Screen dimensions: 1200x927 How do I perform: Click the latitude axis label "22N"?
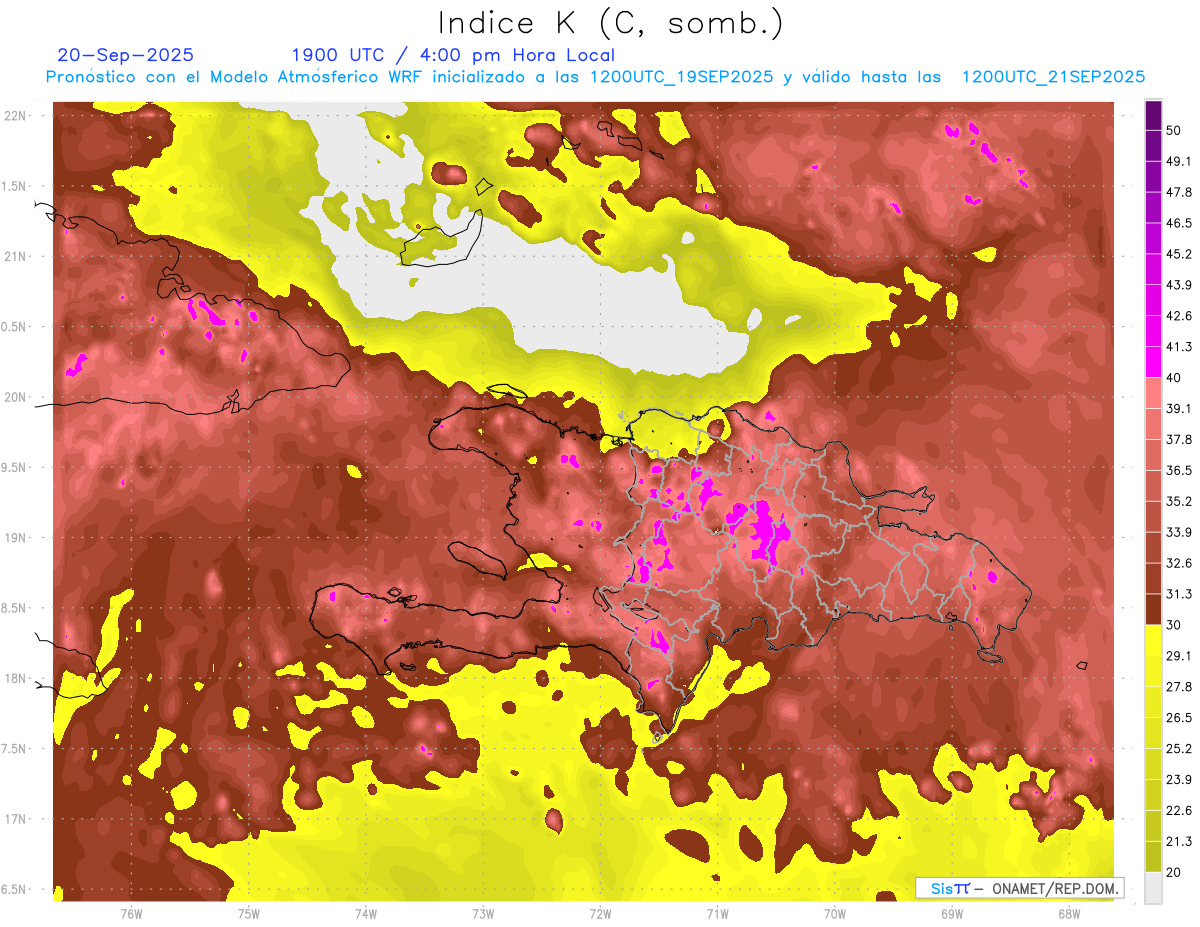click(x=15, y=116)
